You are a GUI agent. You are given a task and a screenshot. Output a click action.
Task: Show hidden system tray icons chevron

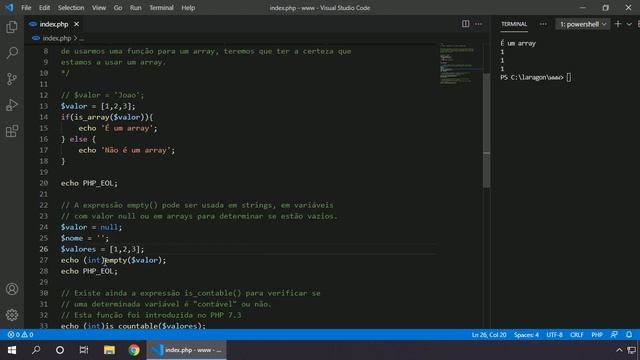[x=619, y=350]
